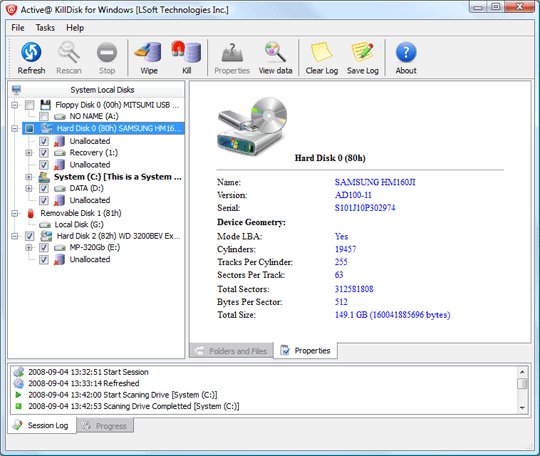
Task: Click the Total Size value 149.1 GB
Action: [393, 315]
